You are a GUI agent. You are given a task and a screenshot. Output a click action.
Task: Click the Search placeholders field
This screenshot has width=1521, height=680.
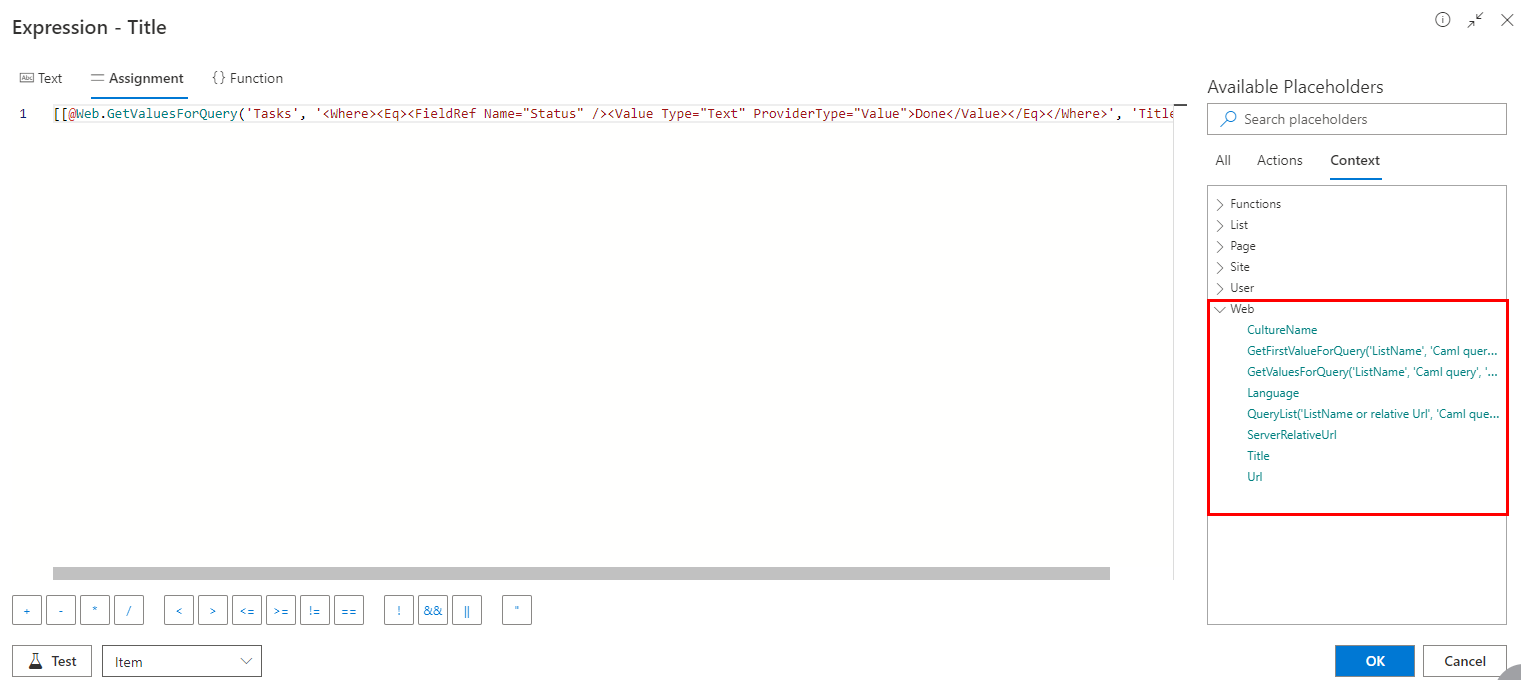coord(1357,119)
